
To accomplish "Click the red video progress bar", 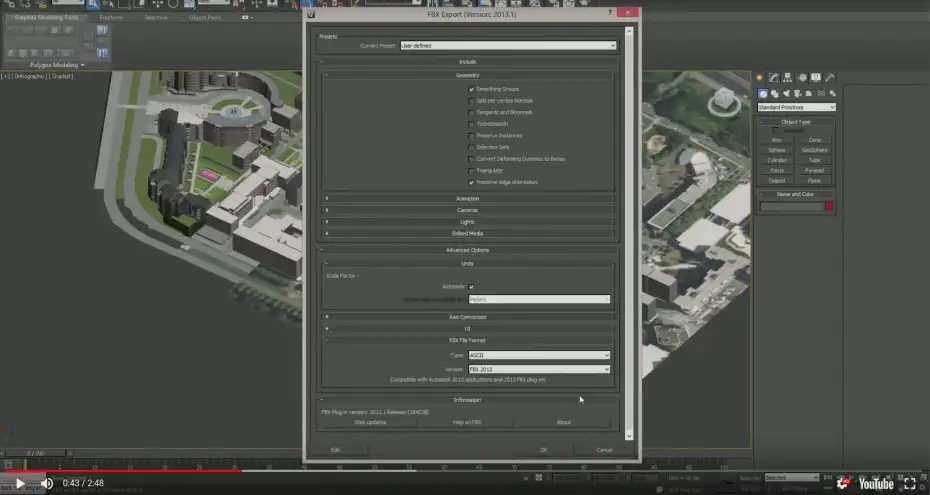I will pos(121,471).
